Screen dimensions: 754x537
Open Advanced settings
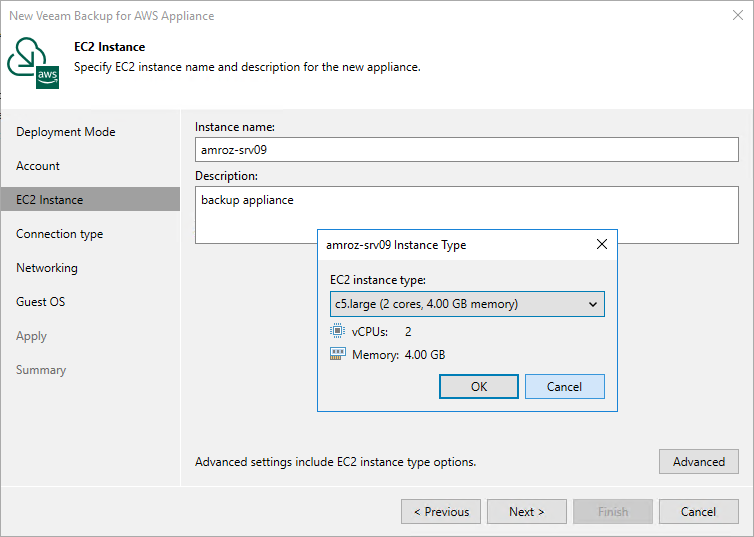pyautogui.click(x=699, y=462)
